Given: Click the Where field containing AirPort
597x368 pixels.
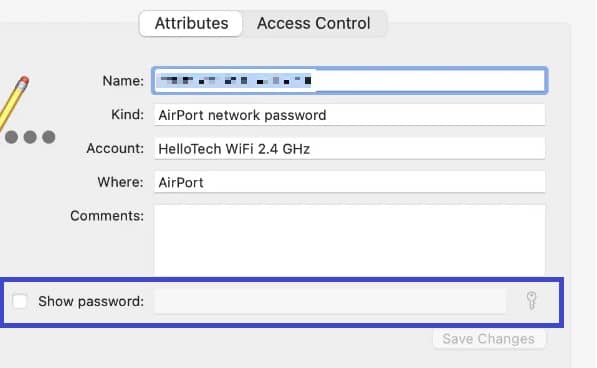Looking at the screenshot, I should (349, 182).
